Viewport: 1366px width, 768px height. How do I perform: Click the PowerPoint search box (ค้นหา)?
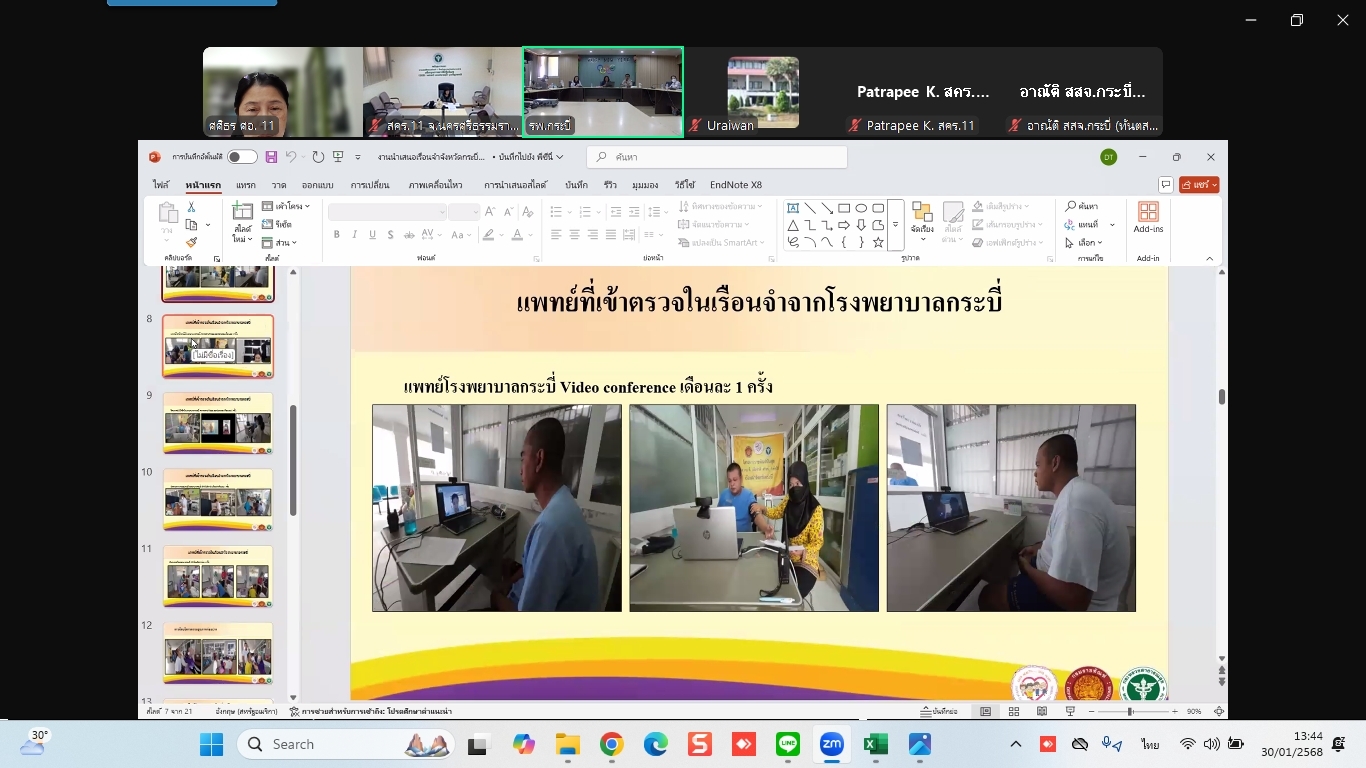(717, 157)
